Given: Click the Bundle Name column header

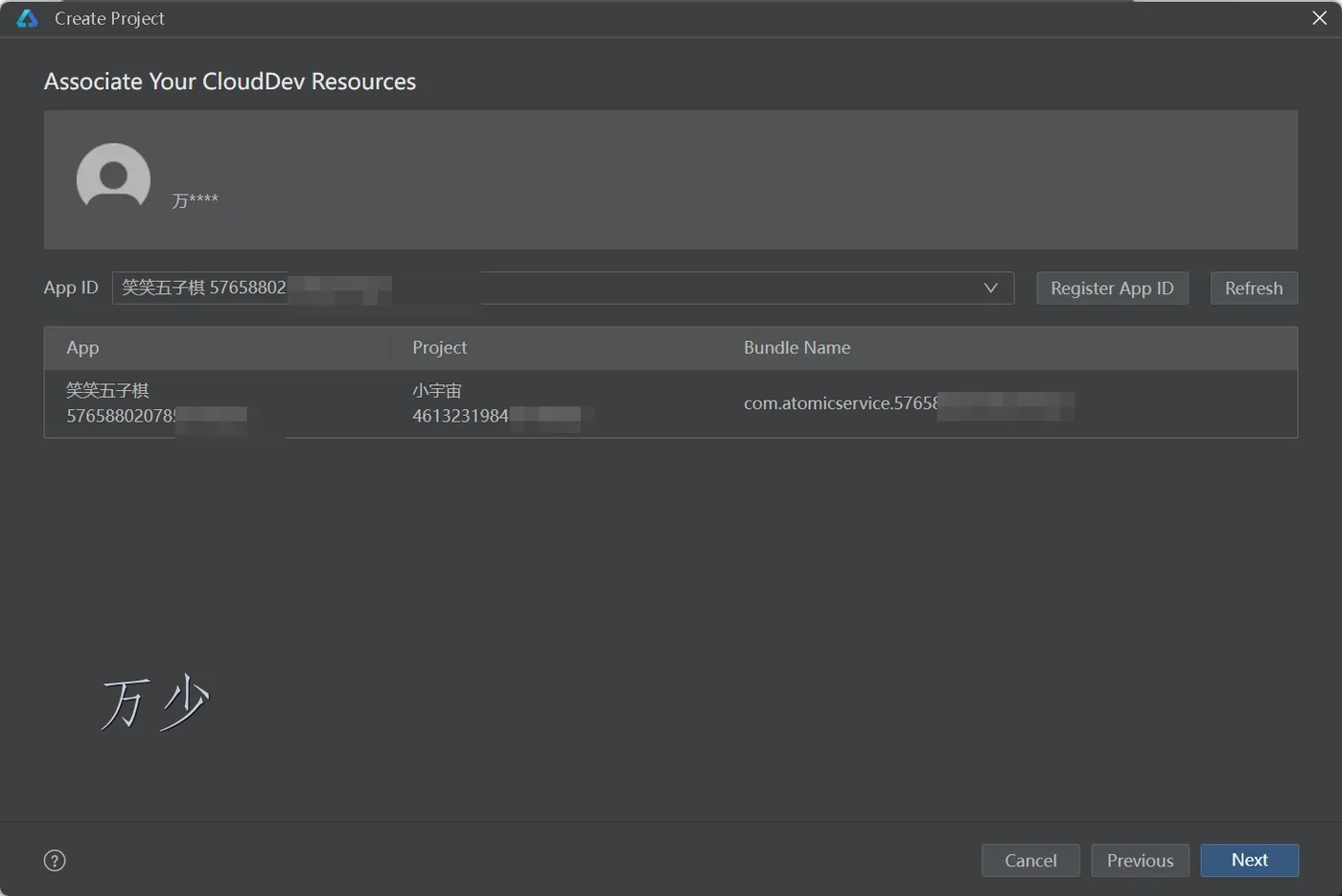Looking at the screenshot, I should (797, 348).
